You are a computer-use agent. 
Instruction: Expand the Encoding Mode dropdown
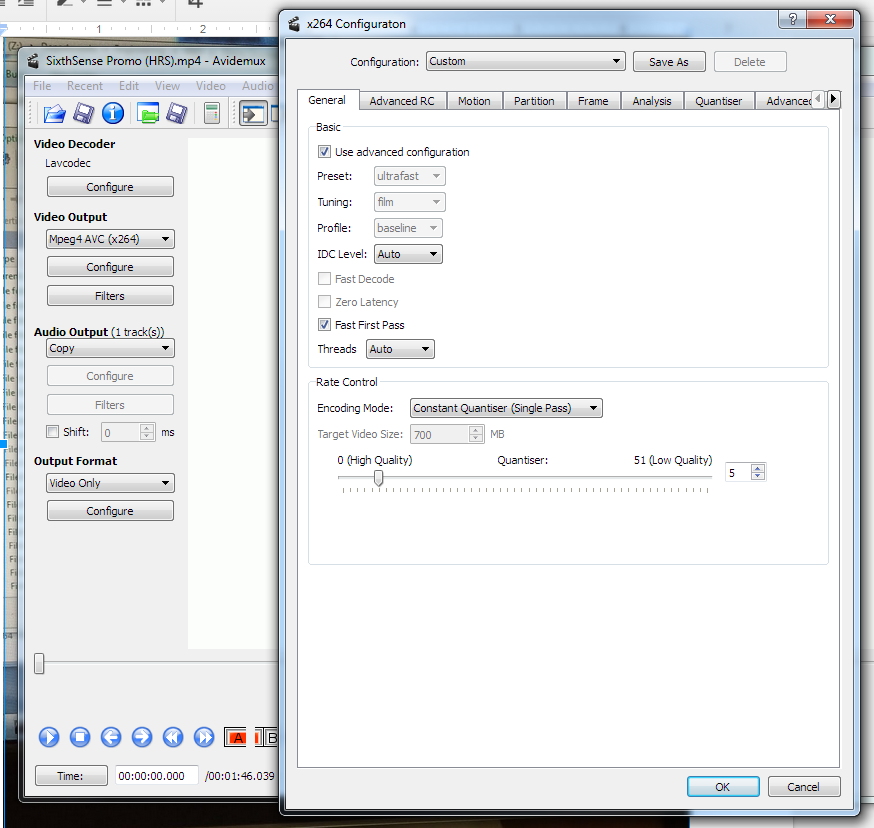(506, 408)
